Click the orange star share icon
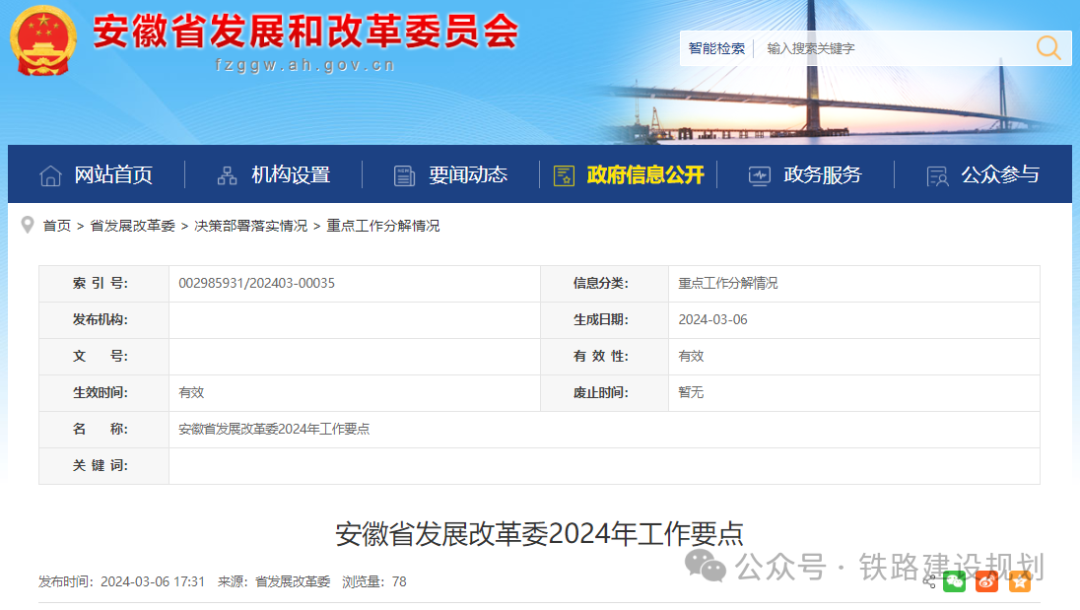Viewport: 1080px width, 610px height. tap(1019, 581)
